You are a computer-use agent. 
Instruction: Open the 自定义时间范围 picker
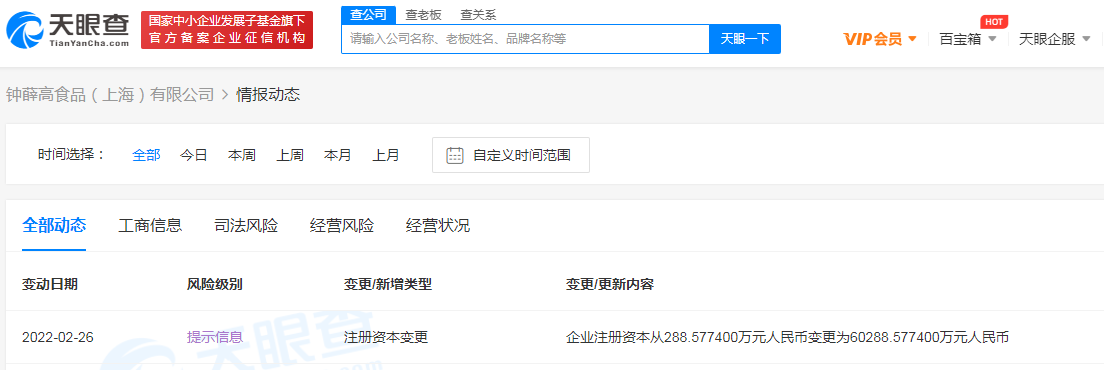510,155
